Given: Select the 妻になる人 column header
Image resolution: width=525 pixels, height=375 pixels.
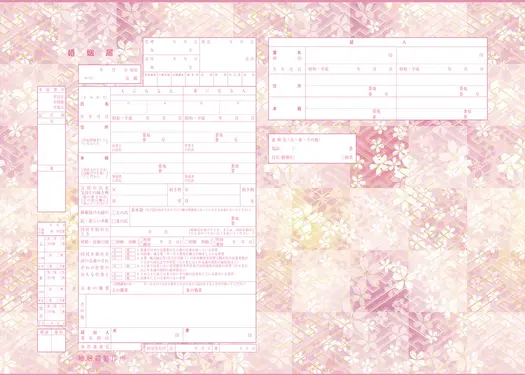Looking at the screenshot, I should click(x=220, y=91).
